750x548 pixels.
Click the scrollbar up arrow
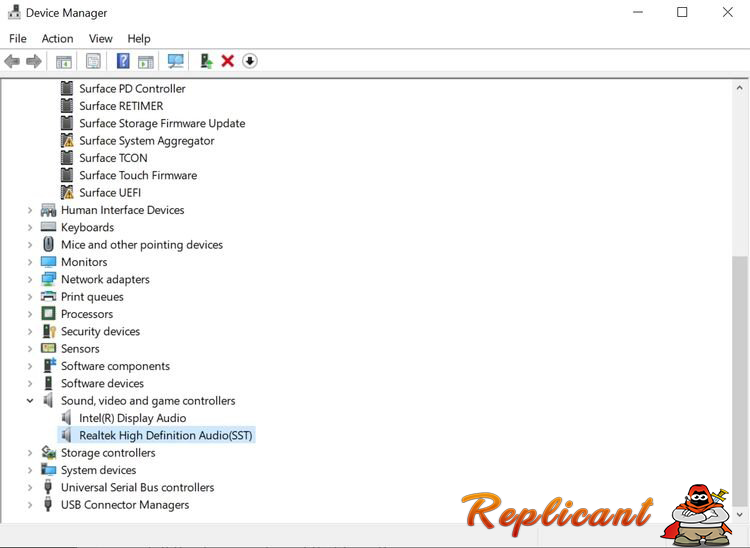(739, 88)
